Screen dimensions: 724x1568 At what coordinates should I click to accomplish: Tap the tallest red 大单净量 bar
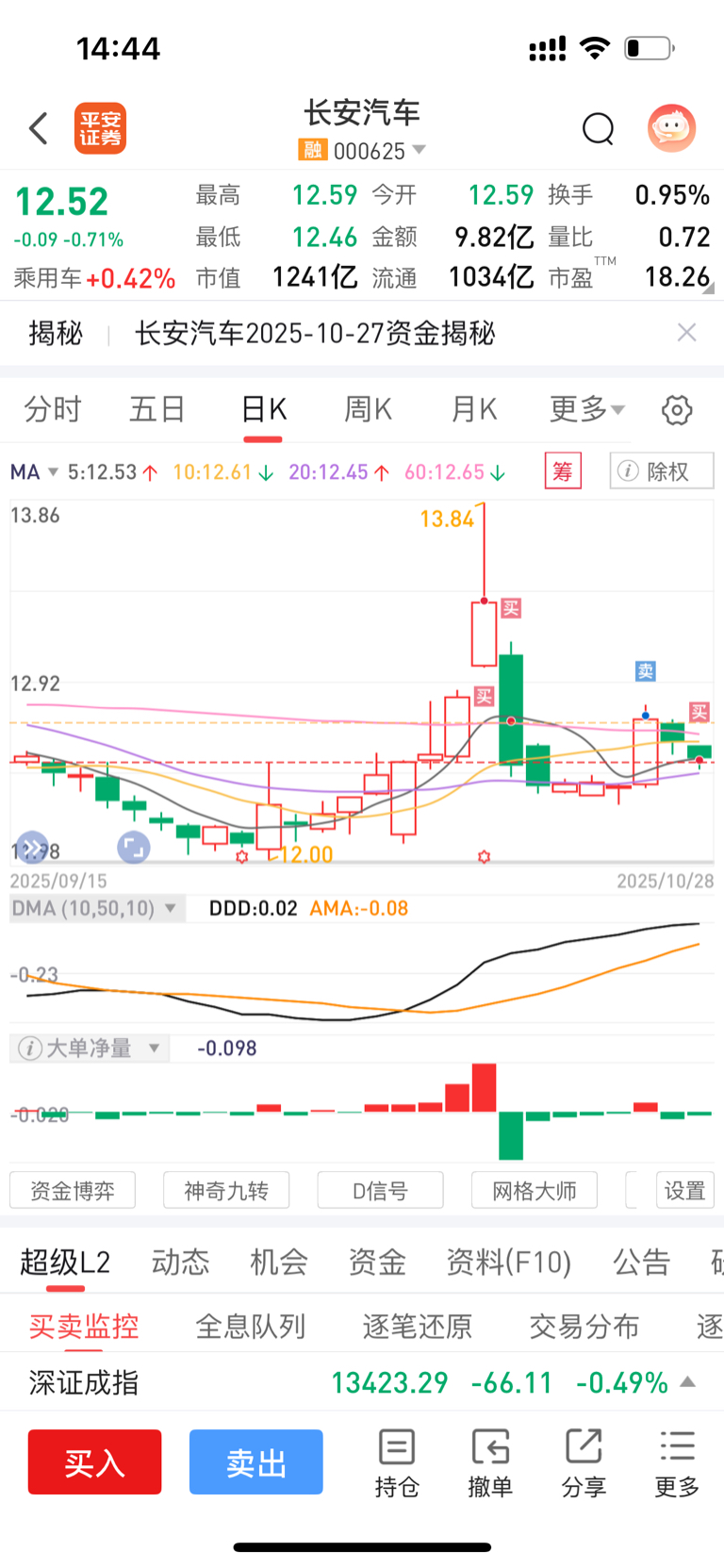point(485,1088)
